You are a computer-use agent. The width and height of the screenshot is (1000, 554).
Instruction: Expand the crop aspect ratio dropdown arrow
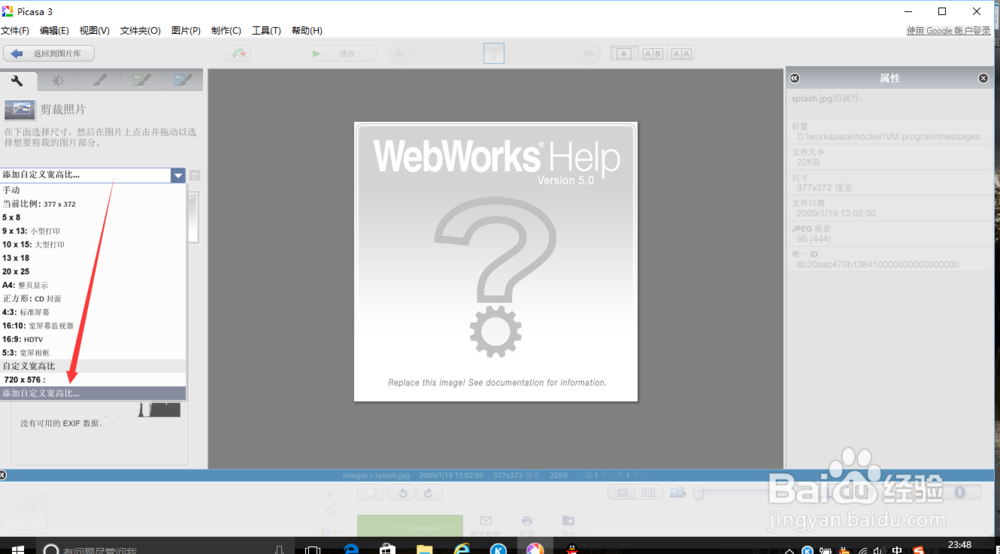click(x=178, y=175)
